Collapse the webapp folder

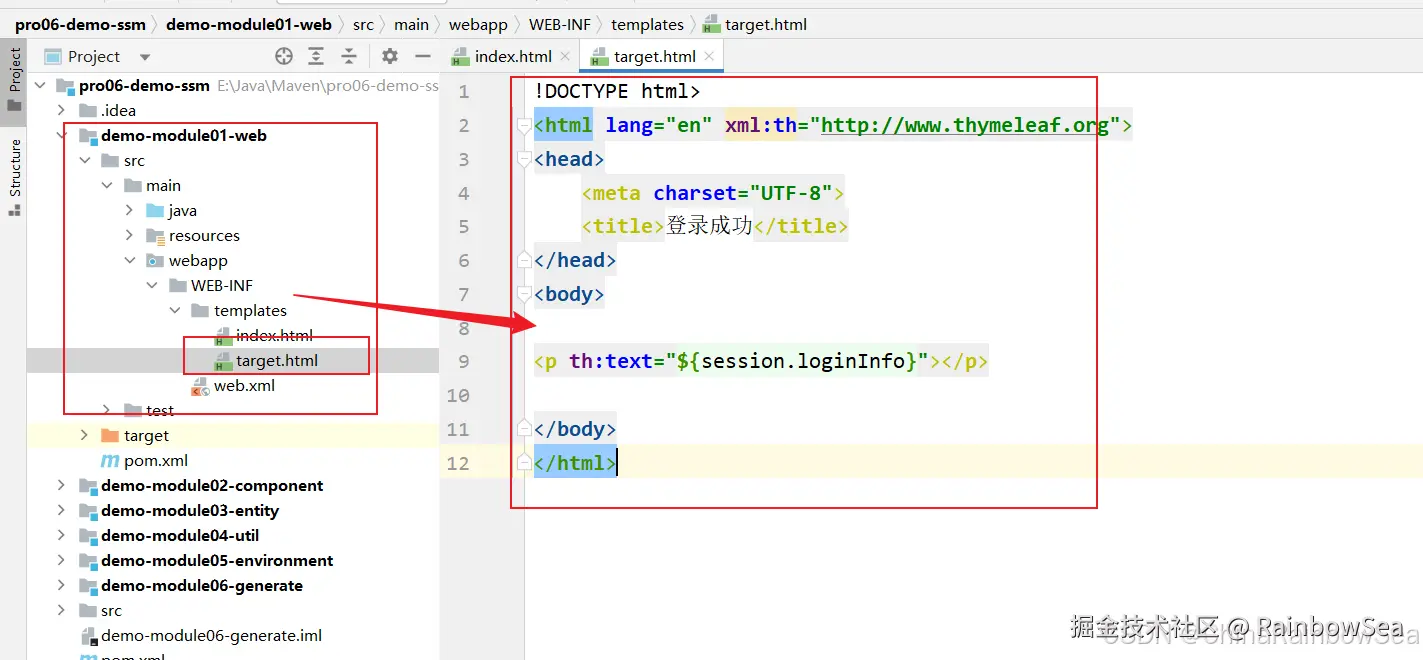(x=129, y=261)
